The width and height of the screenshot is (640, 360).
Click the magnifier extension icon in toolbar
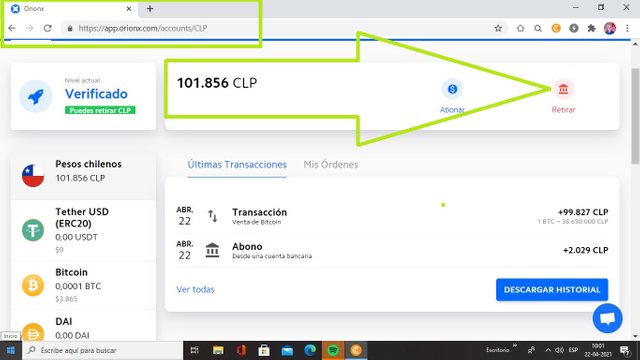tap(538, 28)
